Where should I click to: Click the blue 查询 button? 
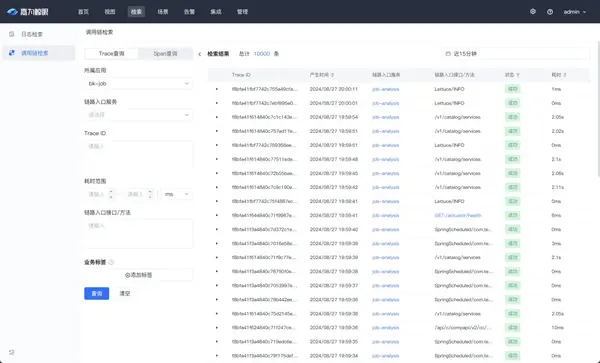(96, 293)
